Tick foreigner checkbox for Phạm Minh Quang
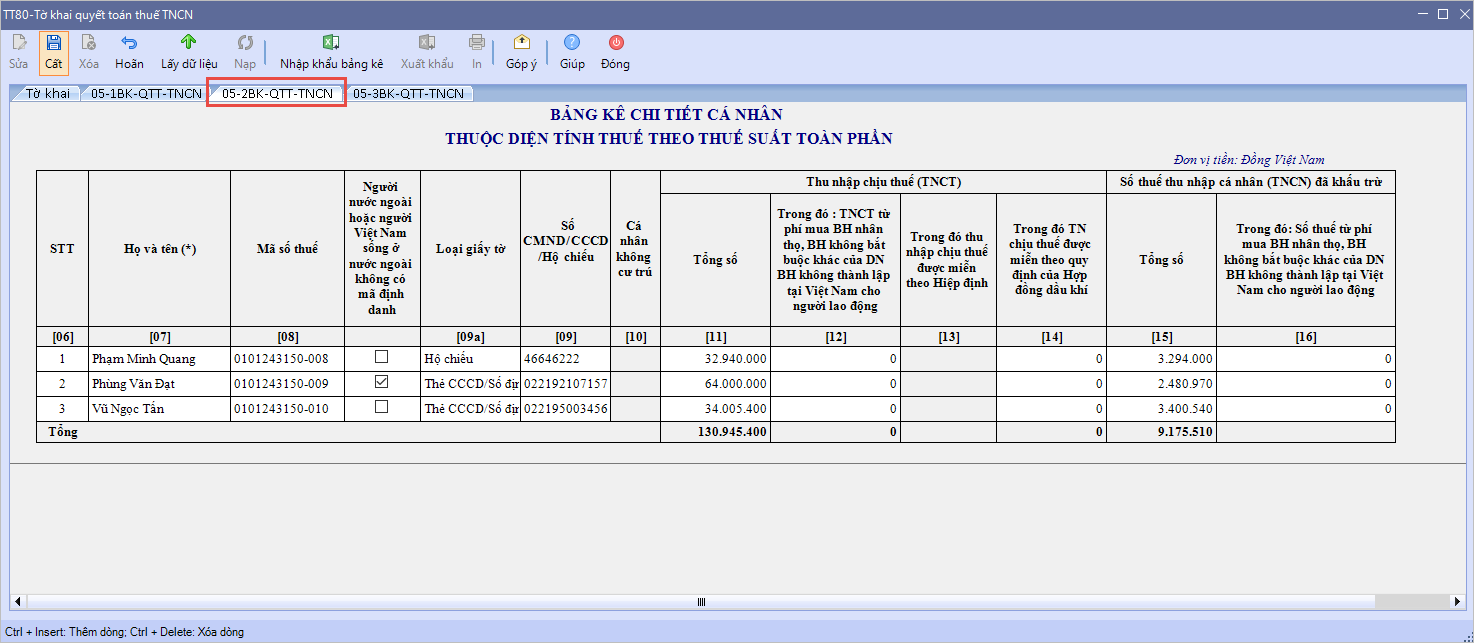 (381, 358)
